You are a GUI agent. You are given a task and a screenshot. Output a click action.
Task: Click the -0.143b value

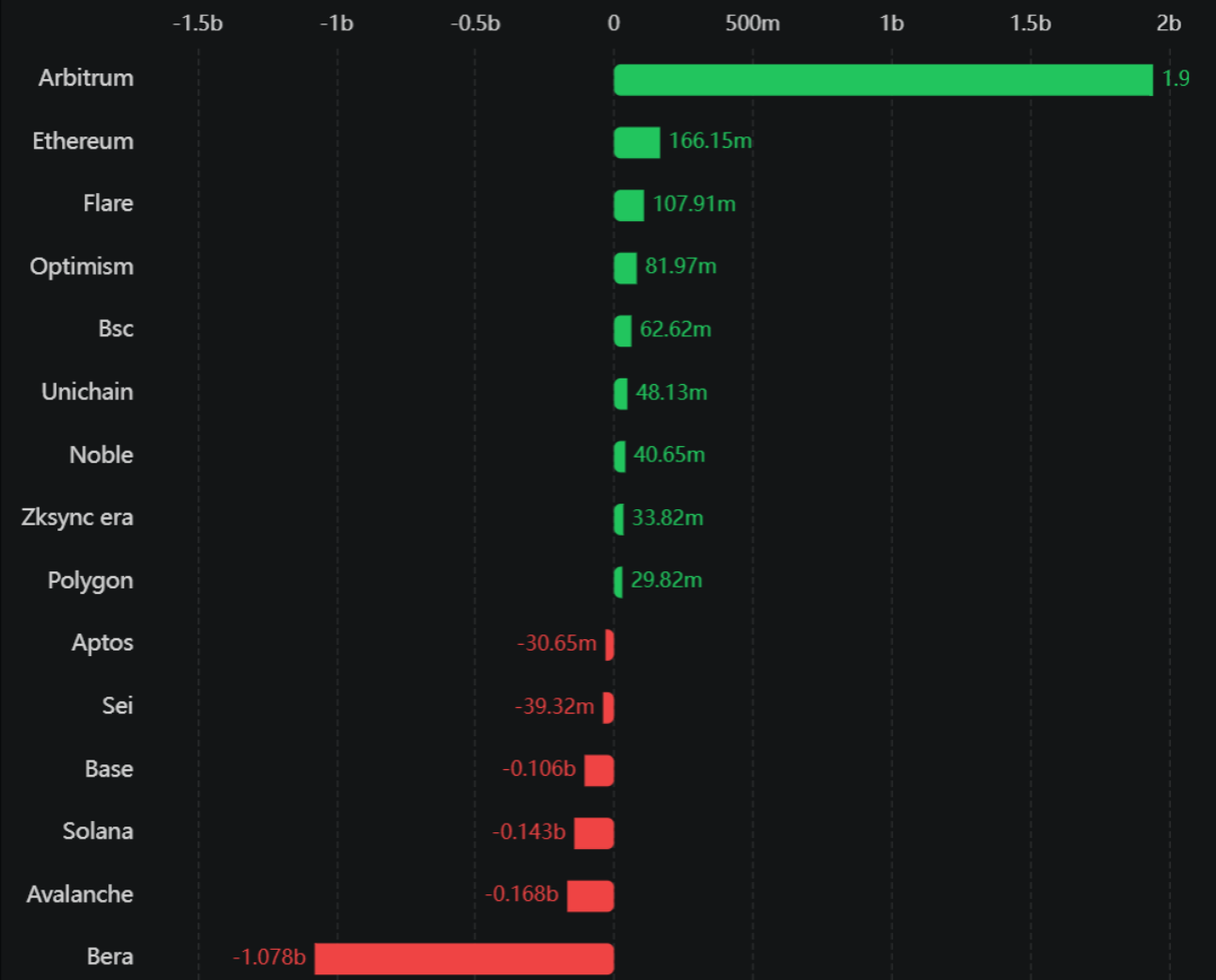(x=529, y=832)
